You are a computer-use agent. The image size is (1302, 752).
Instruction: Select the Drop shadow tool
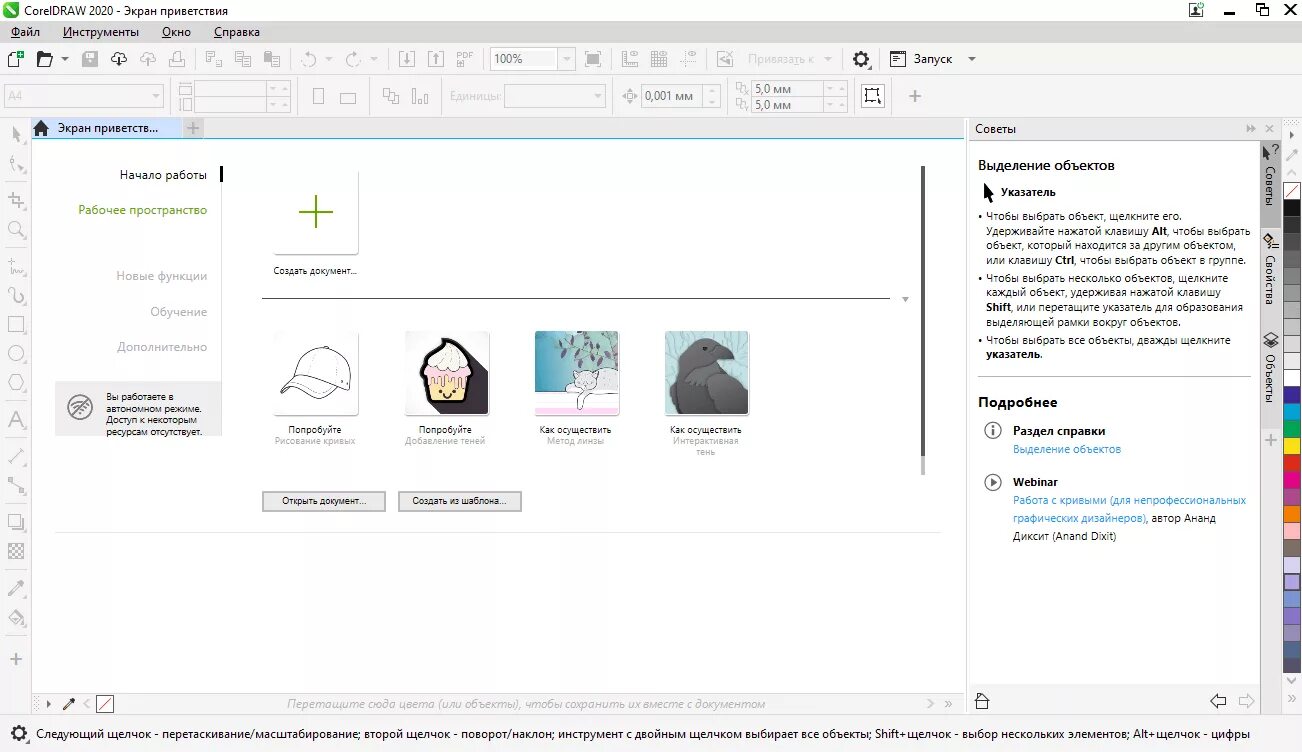click(16, 521)
